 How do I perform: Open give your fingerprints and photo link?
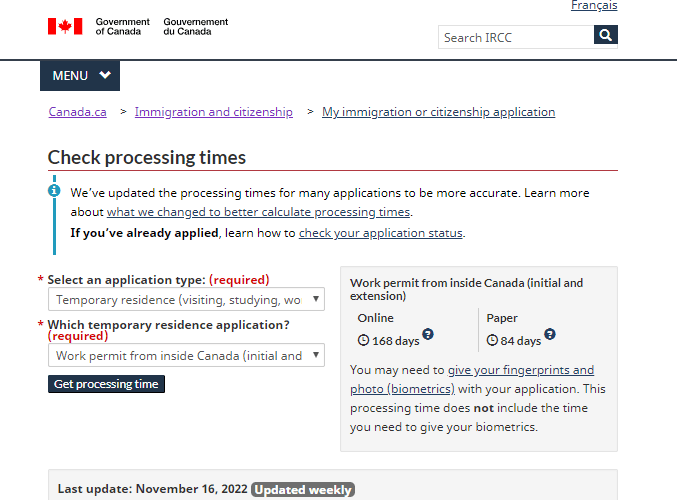(471, 379)
